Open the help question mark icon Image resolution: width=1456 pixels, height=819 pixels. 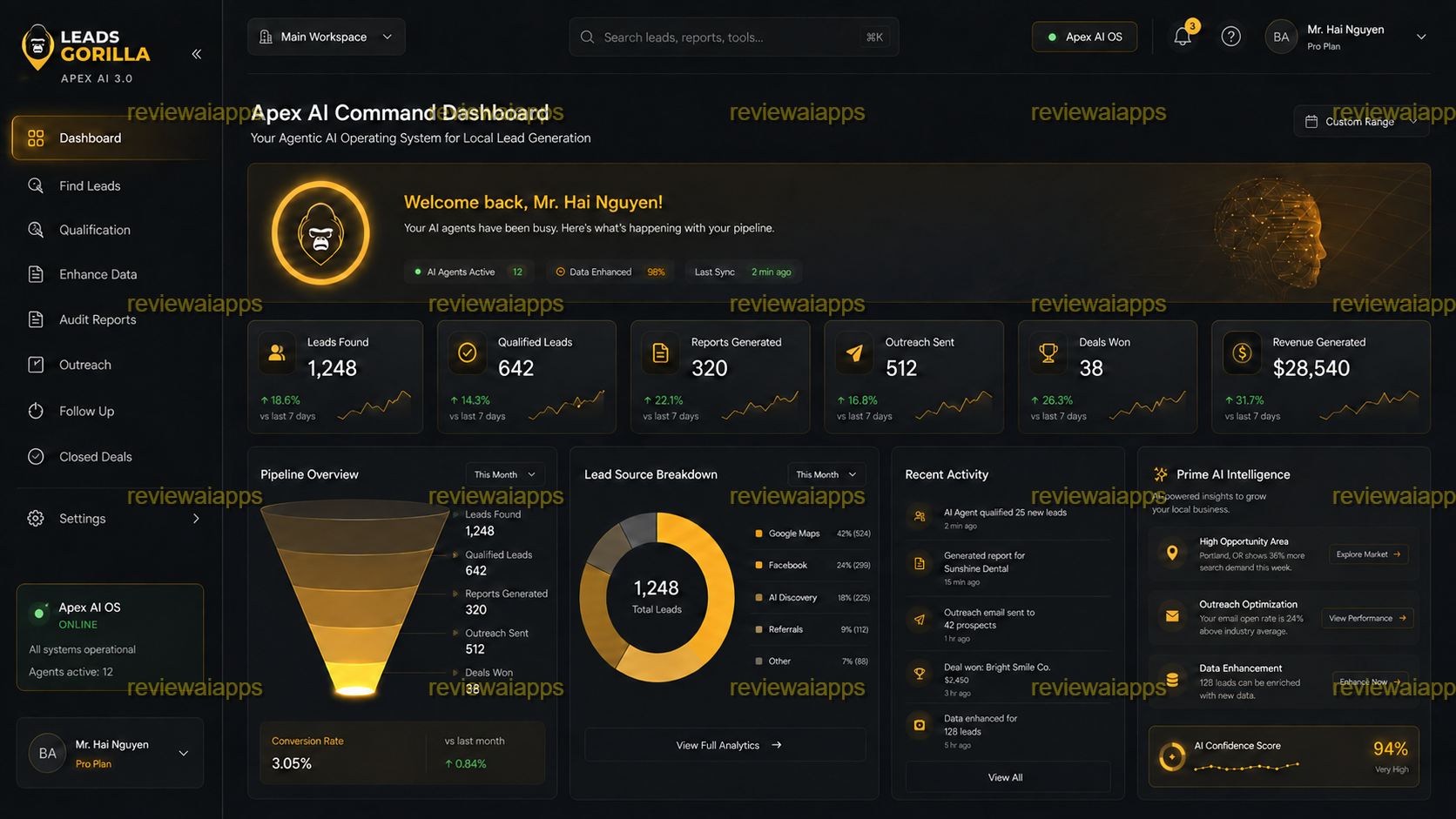pyautogui.click(x=1230, y=37)
